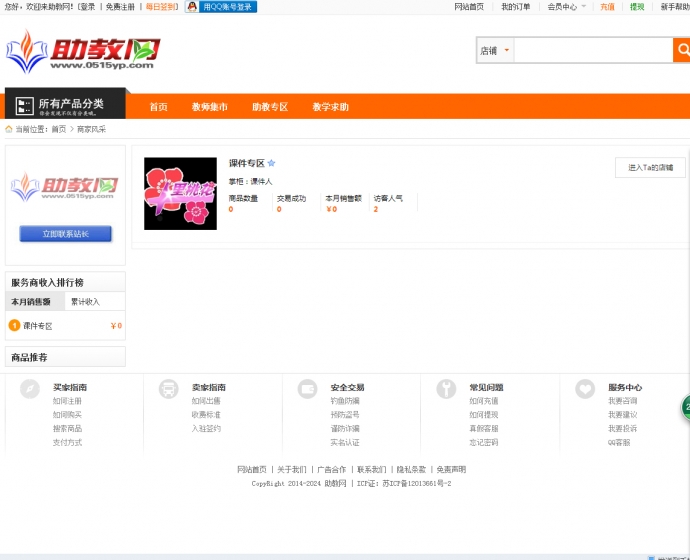Switch to 累计收入 ranking tab

click(x=85, y=302)
